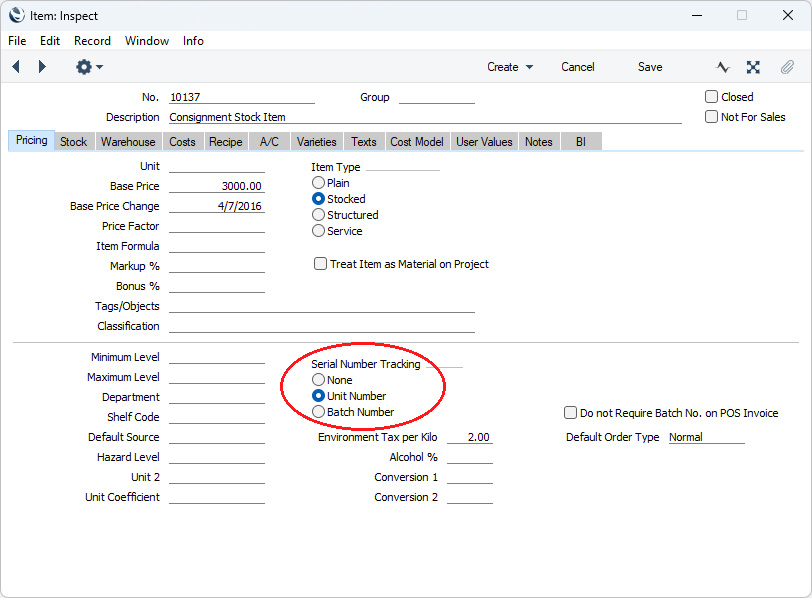Click the Markup % field
This screenshot has height=598, width=812.
pyautogui.click(x=217, y=266)
